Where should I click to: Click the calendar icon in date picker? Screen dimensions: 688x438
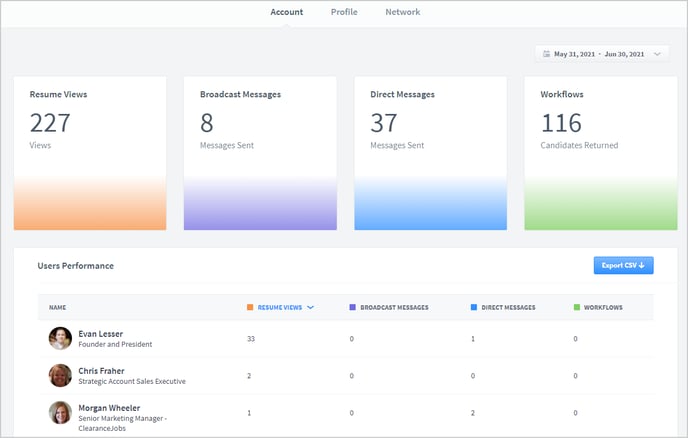point(546,54)
